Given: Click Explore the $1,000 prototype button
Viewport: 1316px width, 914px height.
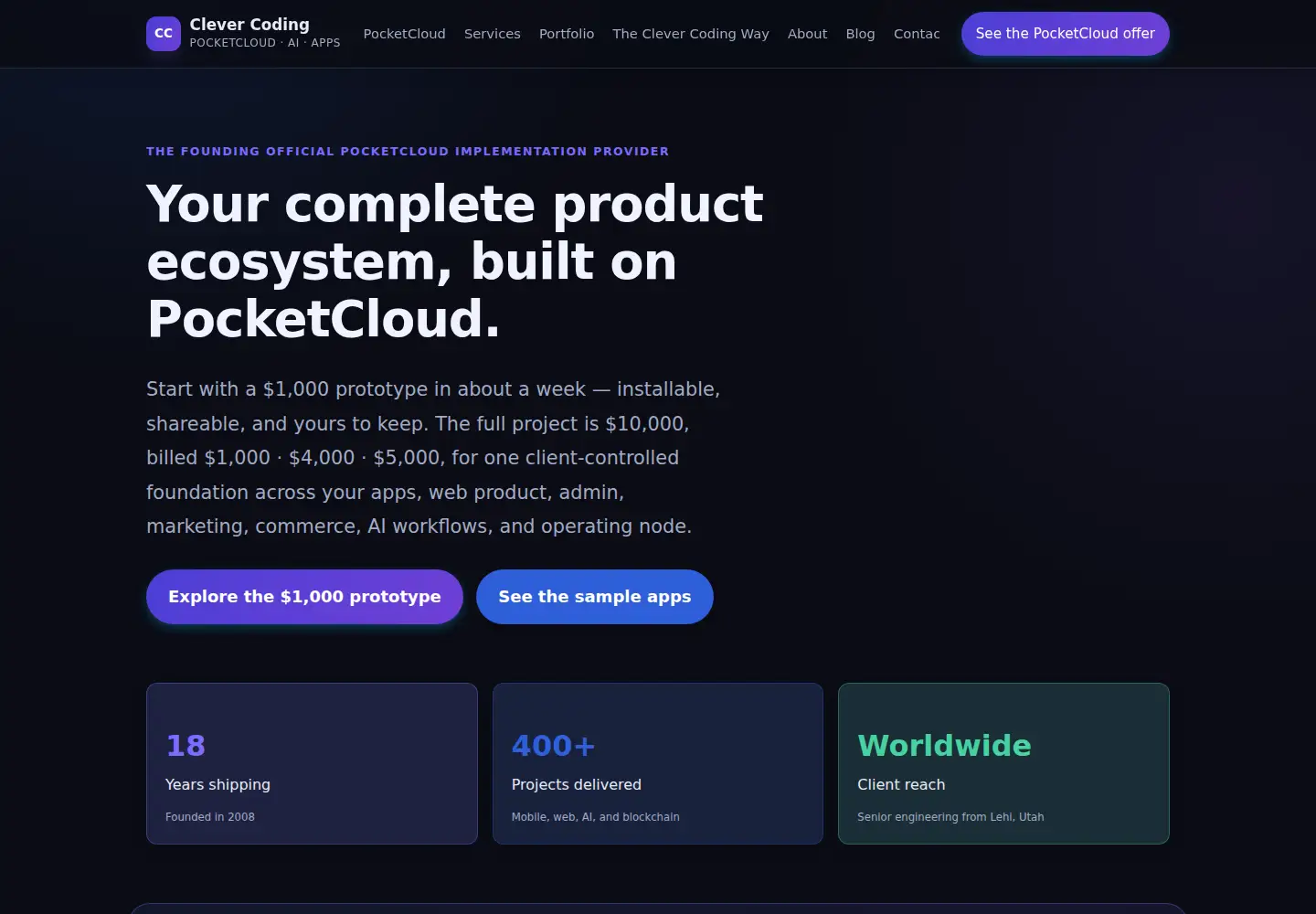Looking at the screenshot, I should tap(304, 597).
